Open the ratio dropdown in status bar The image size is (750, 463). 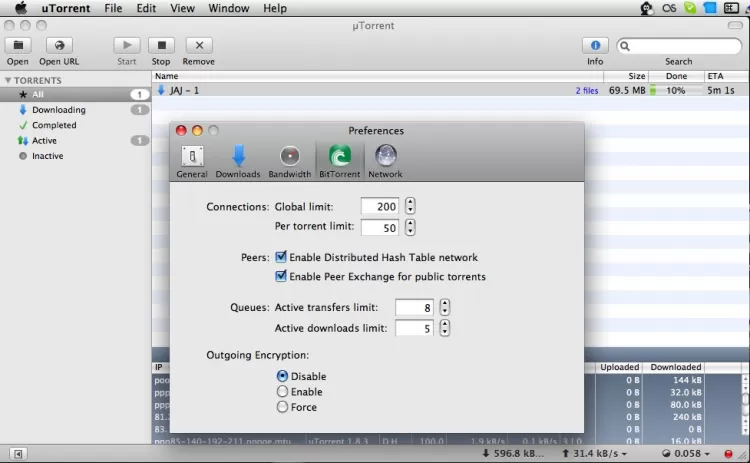click(707, 453)
